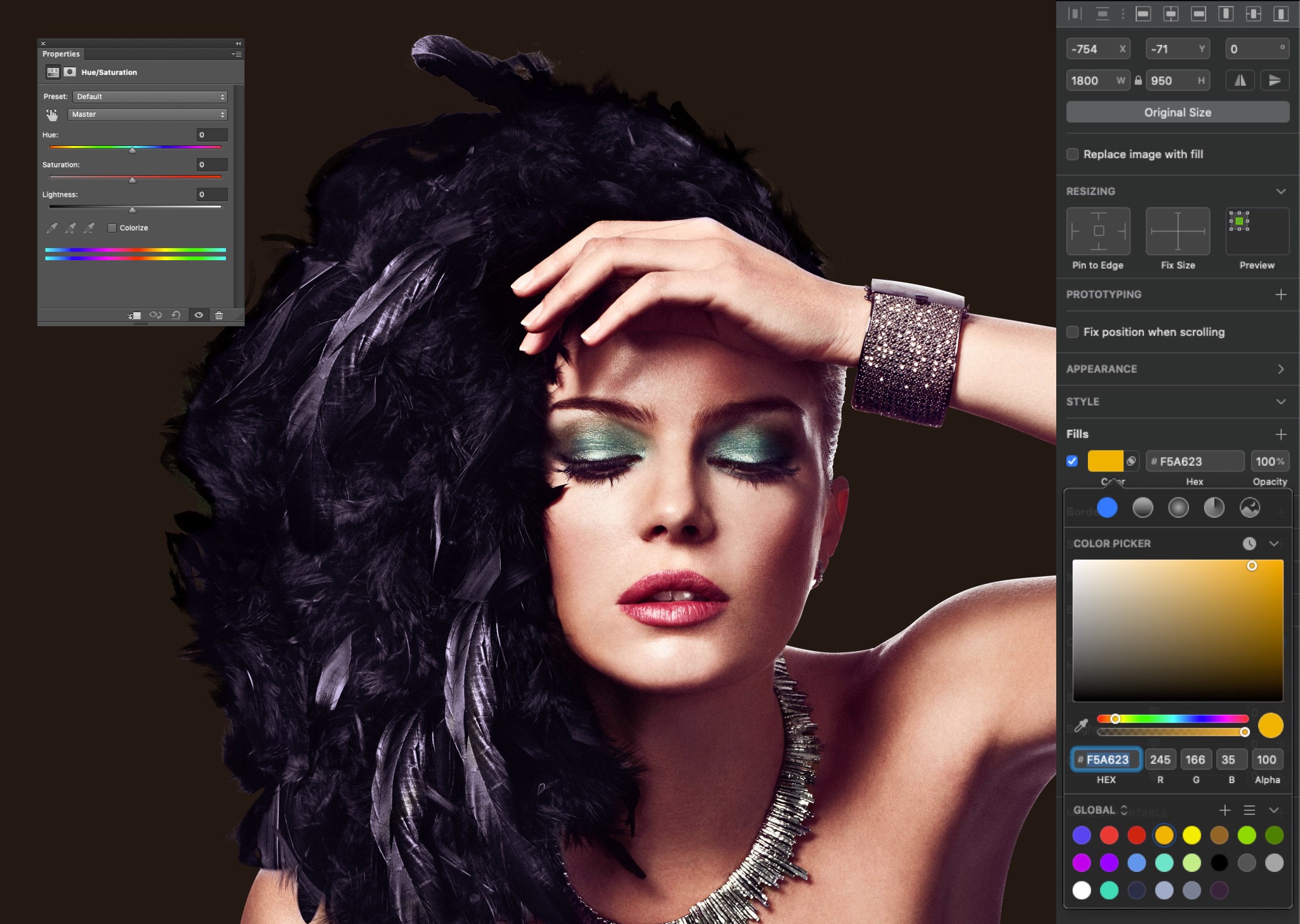Click the clip to layer icon

(x=134, y=315)
